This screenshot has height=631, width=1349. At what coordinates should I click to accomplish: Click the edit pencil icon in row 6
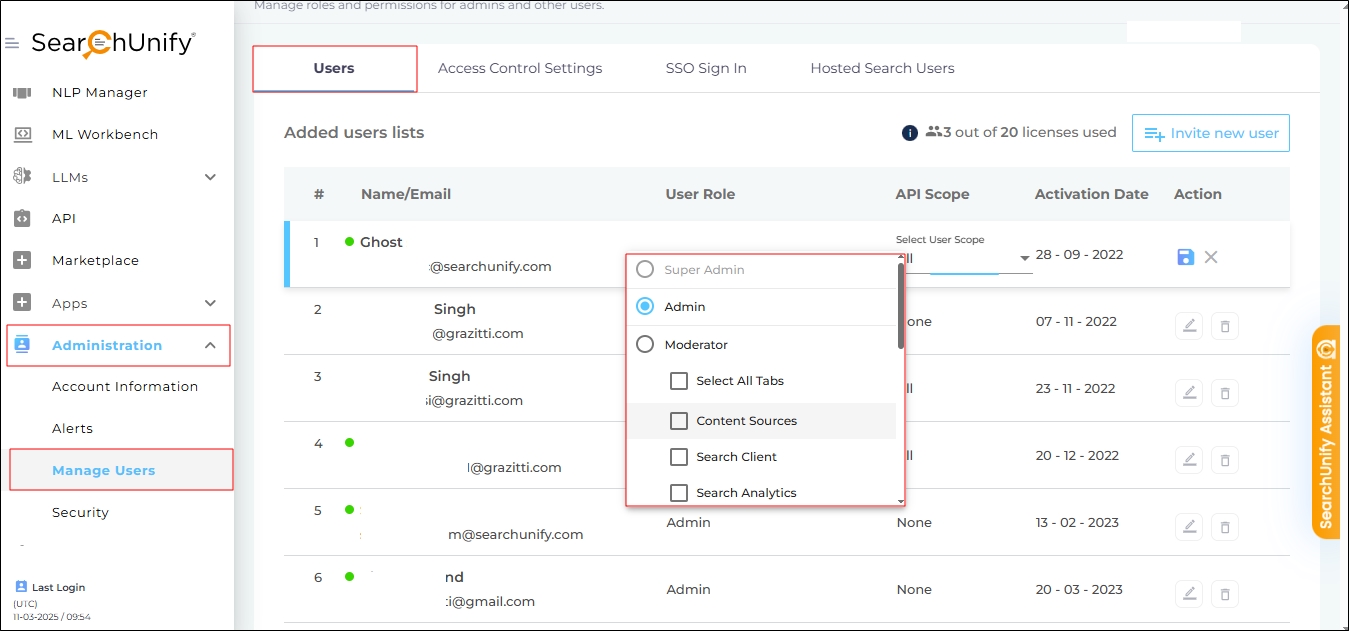(x=1189, y=594)
